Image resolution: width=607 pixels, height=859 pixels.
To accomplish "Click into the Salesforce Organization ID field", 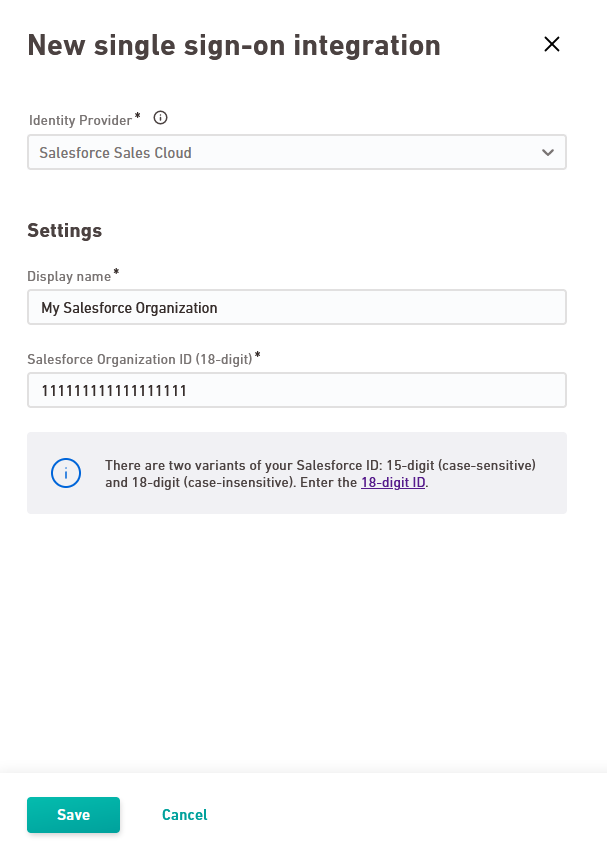I will tap(297, 390).
